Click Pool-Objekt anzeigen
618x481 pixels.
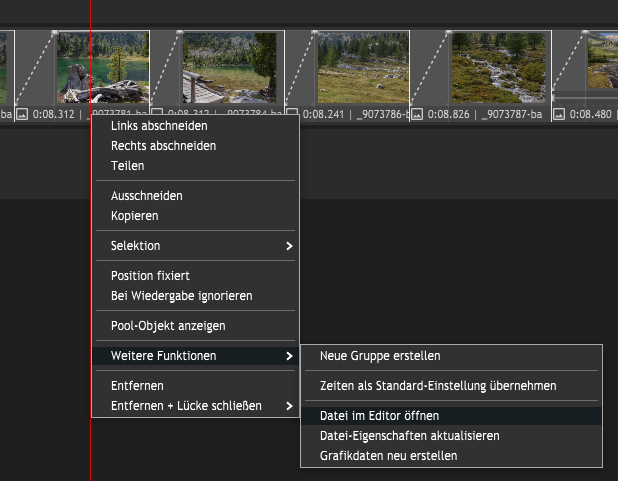click(195, 326)
